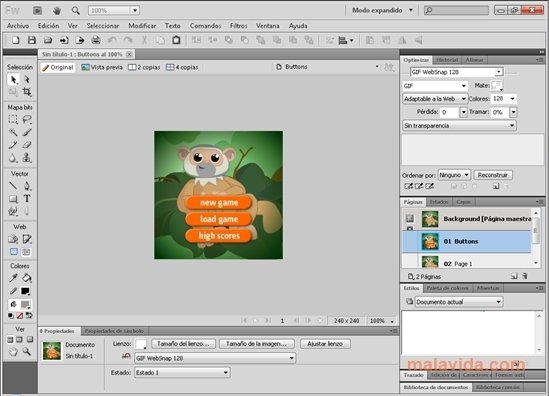This screenshot has width=549, height=396.
Task: Pick the Paint Bucket tool in Colores
Action: point(27,278)
